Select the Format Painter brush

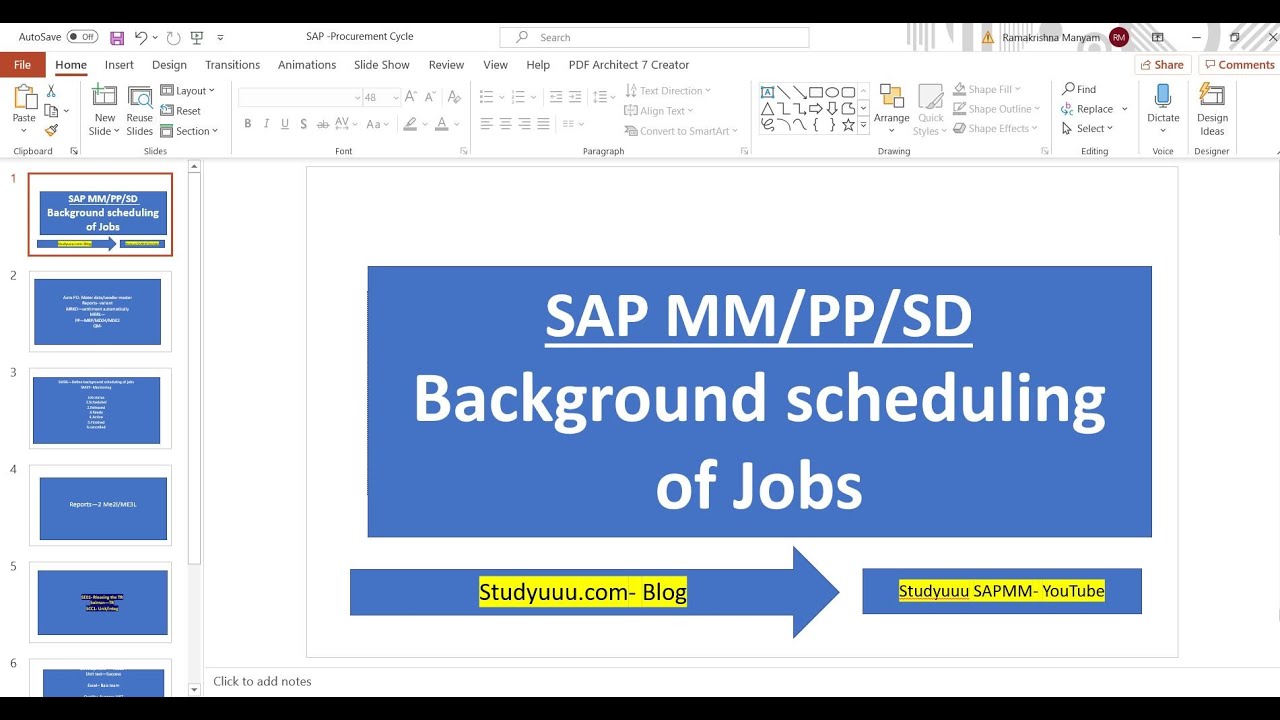pyautogui.click(x=52, y=130)
